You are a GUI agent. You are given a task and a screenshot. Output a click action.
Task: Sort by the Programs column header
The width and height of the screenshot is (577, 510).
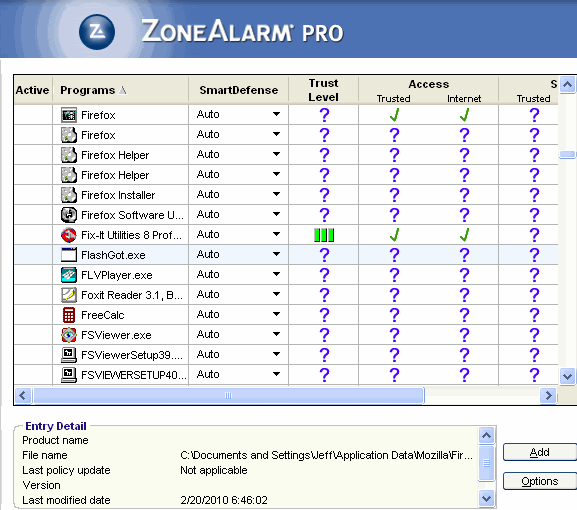pos(121,90)
